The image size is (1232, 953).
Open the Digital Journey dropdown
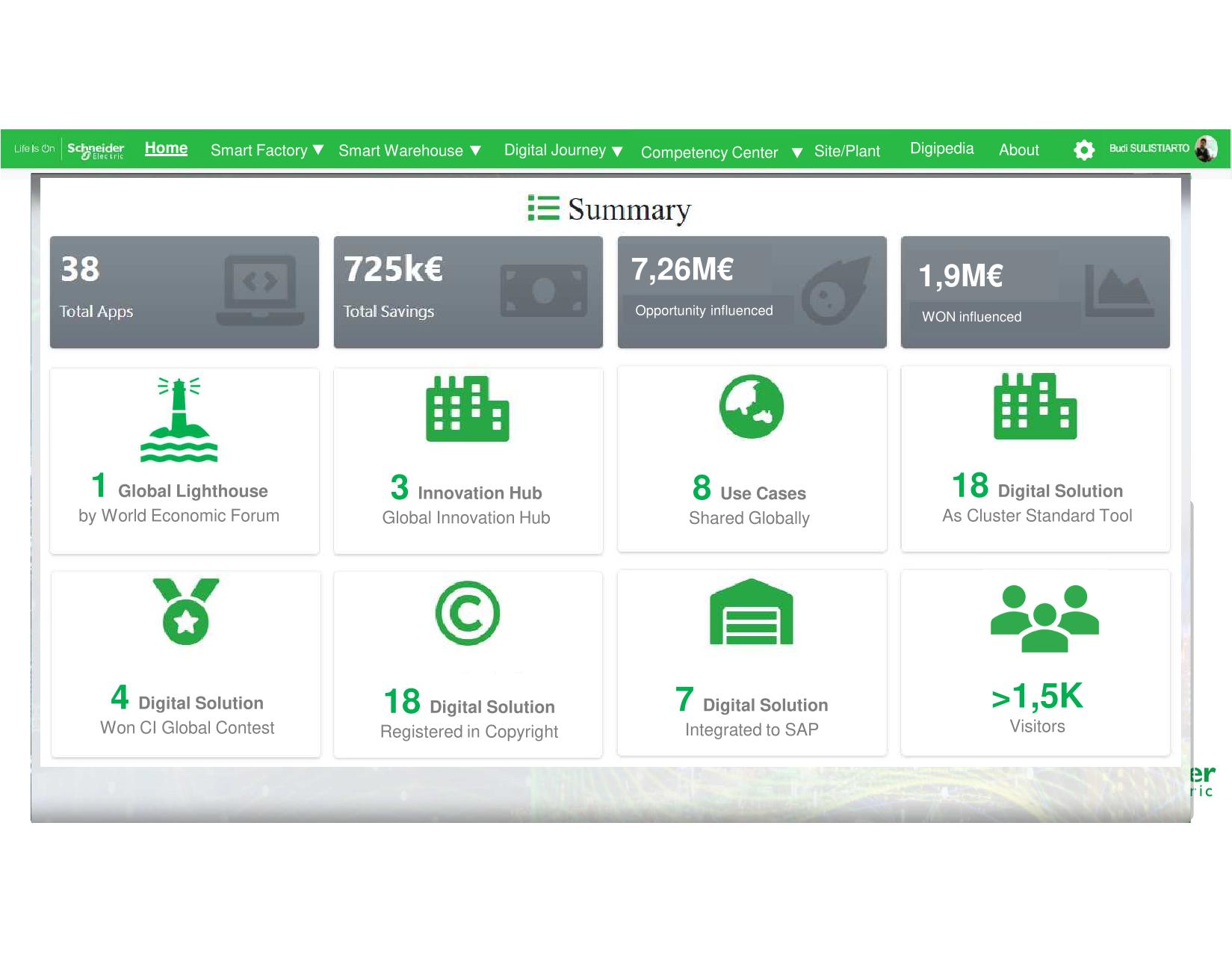[563, 150]
